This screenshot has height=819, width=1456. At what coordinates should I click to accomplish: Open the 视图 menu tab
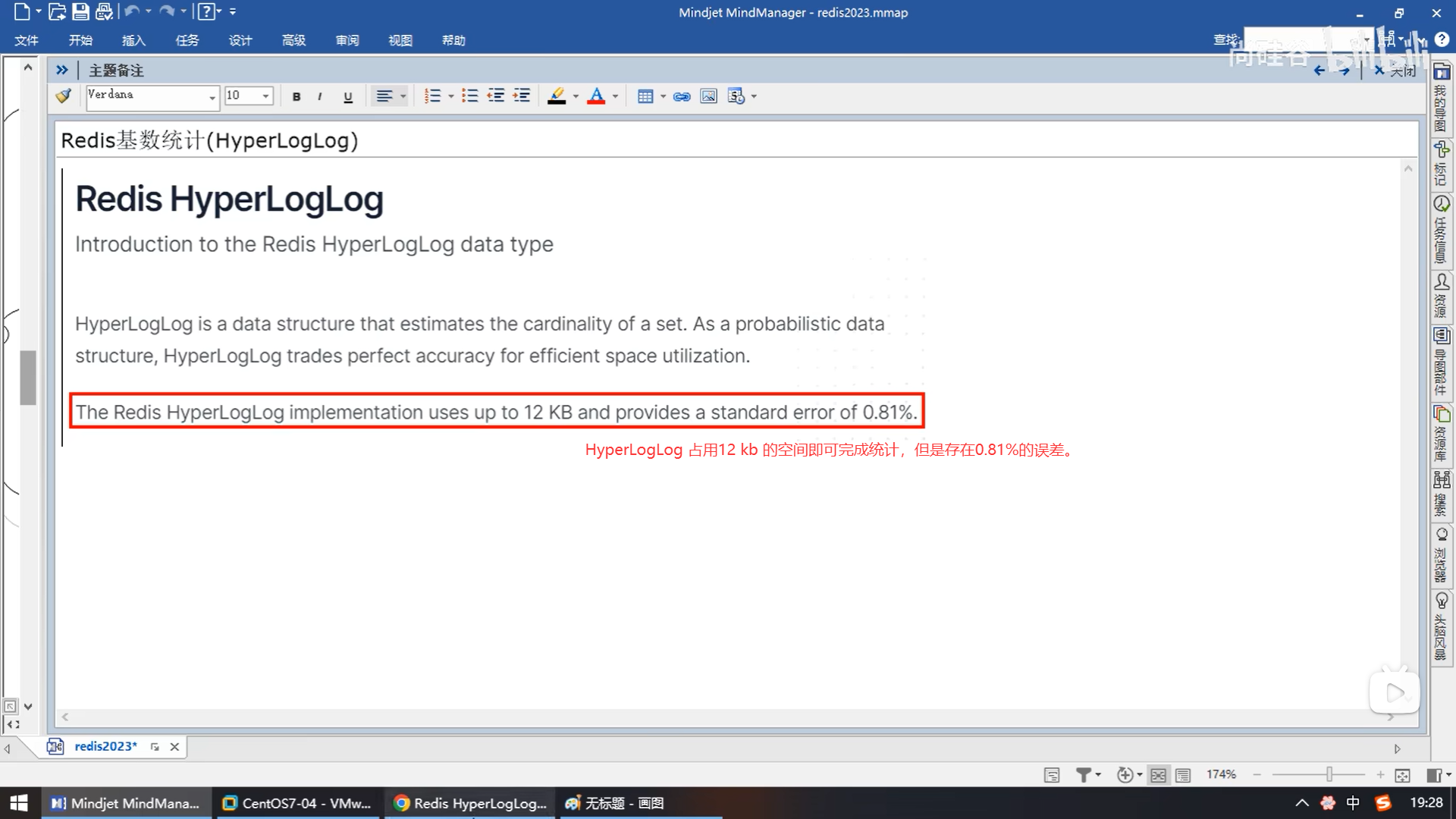pyautogui.click(x=400, y=40)
